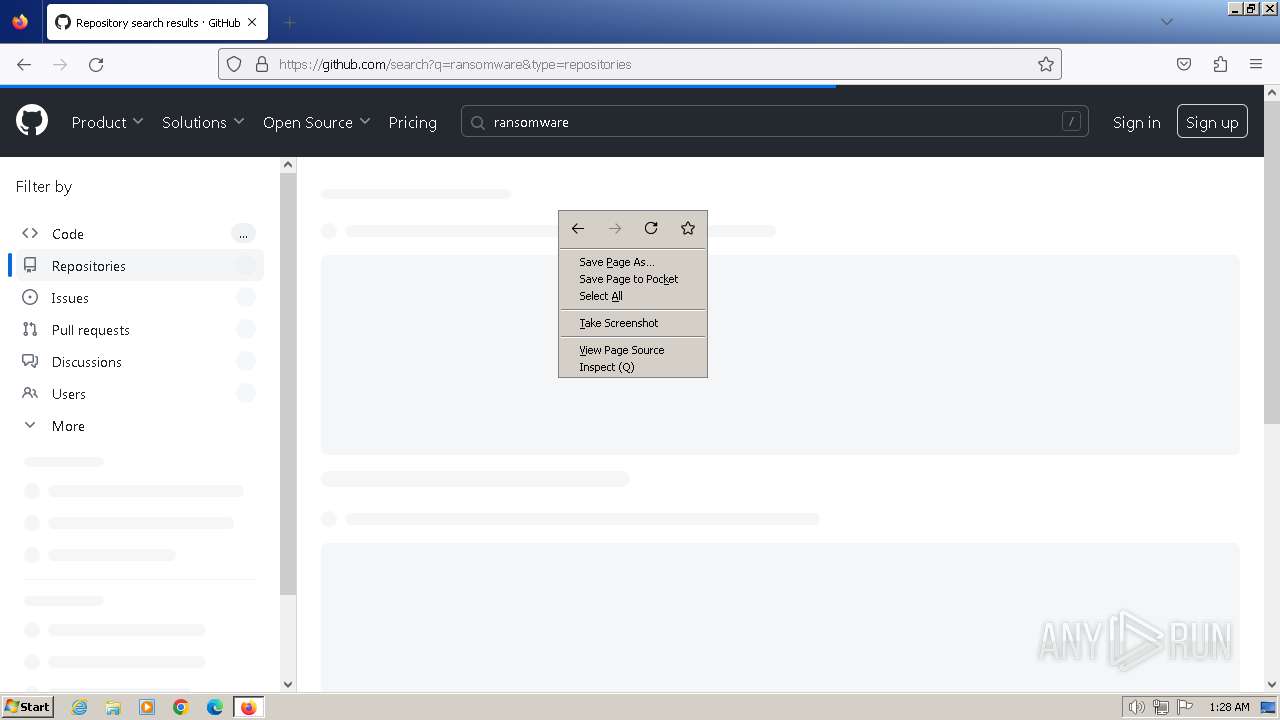
Task: Choose Inspect (Q) from context menu
Action: [633, 367]
